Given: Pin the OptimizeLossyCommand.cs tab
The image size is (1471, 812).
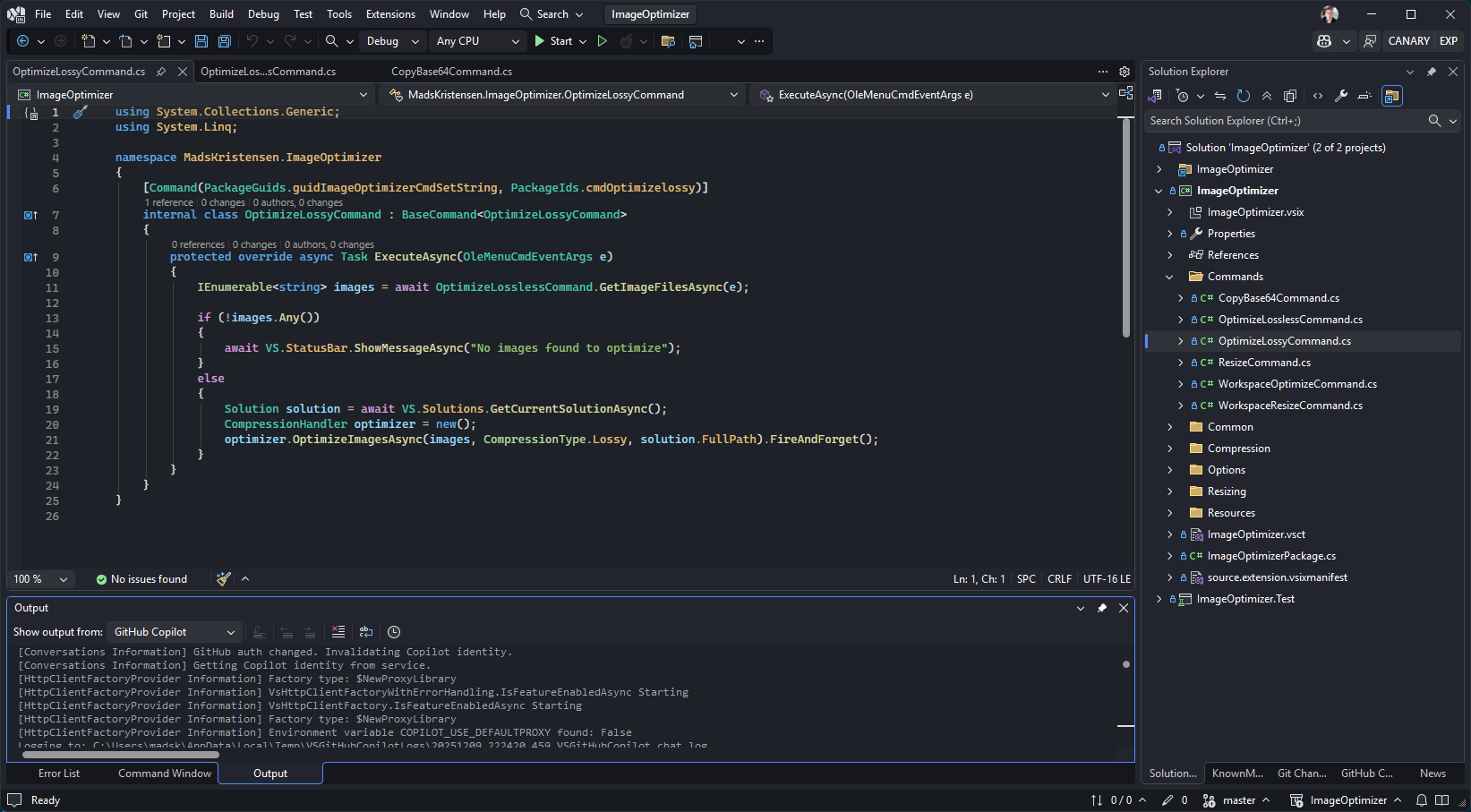Looking at the screenshot, I should 161,72.
